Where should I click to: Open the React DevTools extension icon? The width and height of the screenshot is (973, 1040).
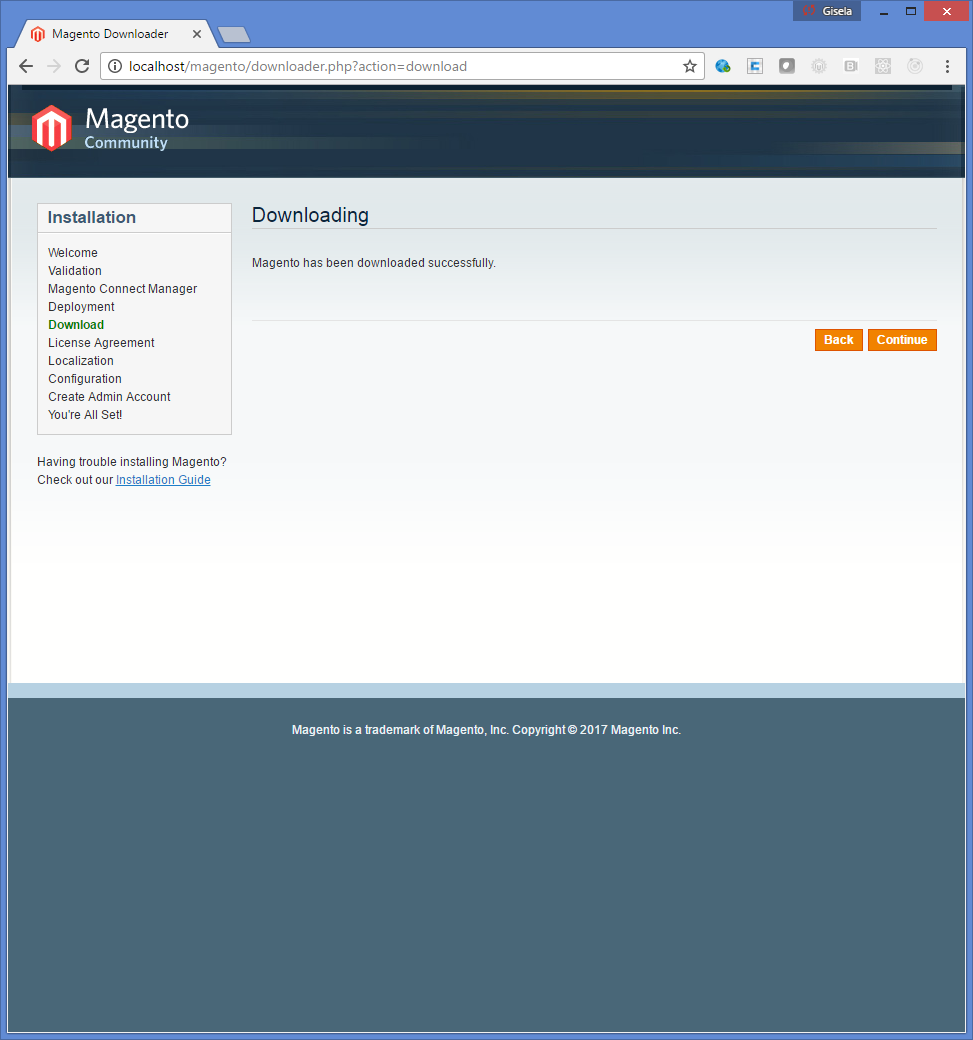point(882,67)
